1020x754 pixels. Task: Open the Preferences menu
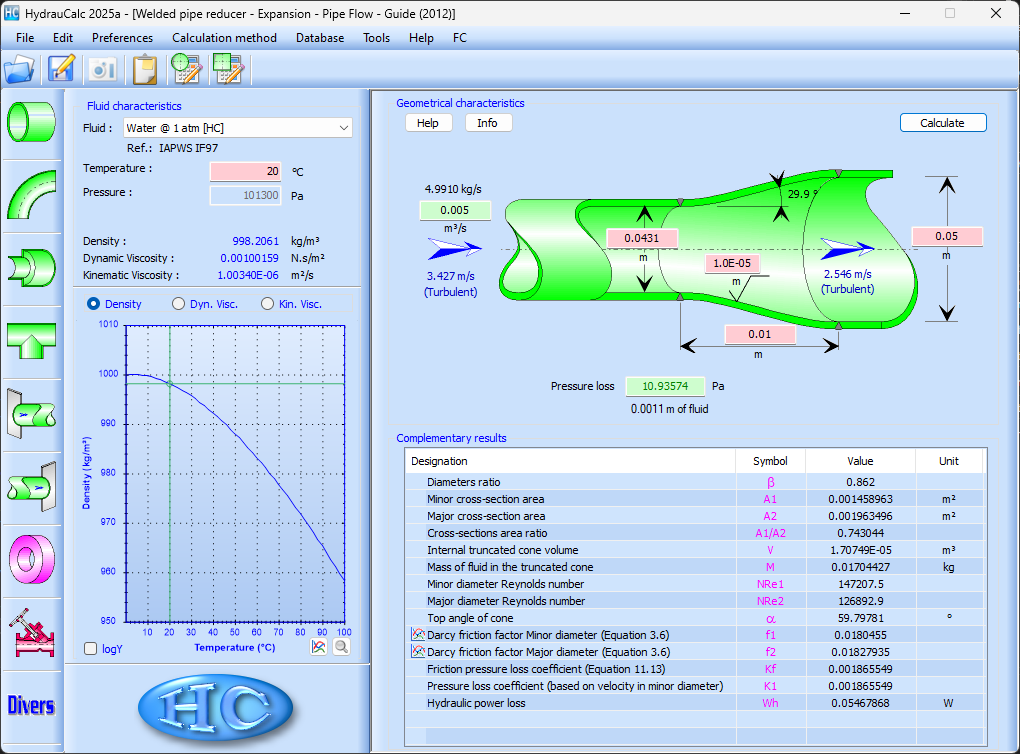click(x=122, y=38)
